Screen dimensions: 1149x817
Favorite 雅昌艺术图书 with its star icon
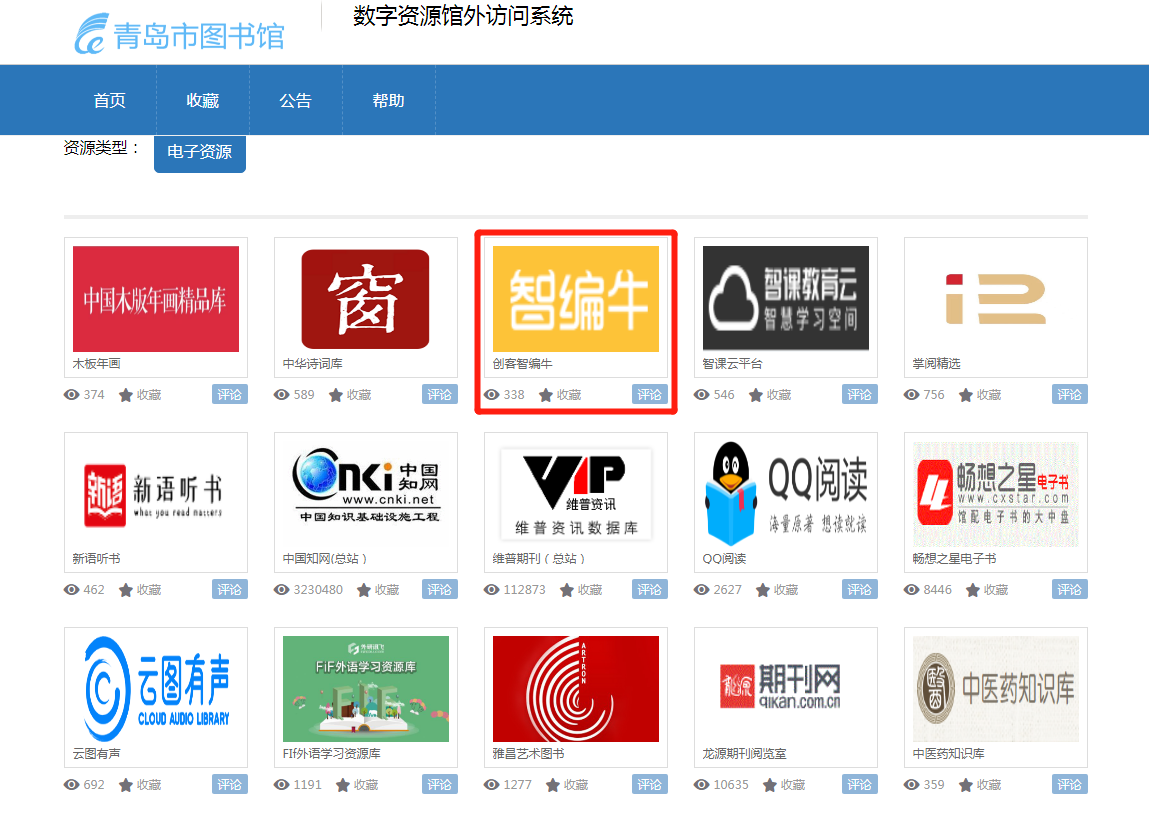pyautogui.click(x=553, y=785)
